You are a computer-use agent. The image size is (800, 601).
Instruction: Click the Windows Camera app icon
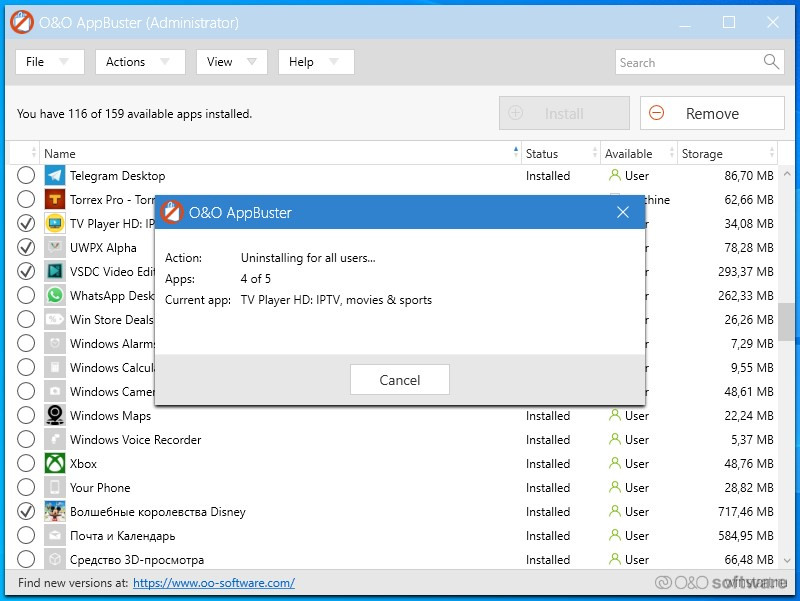55,391
